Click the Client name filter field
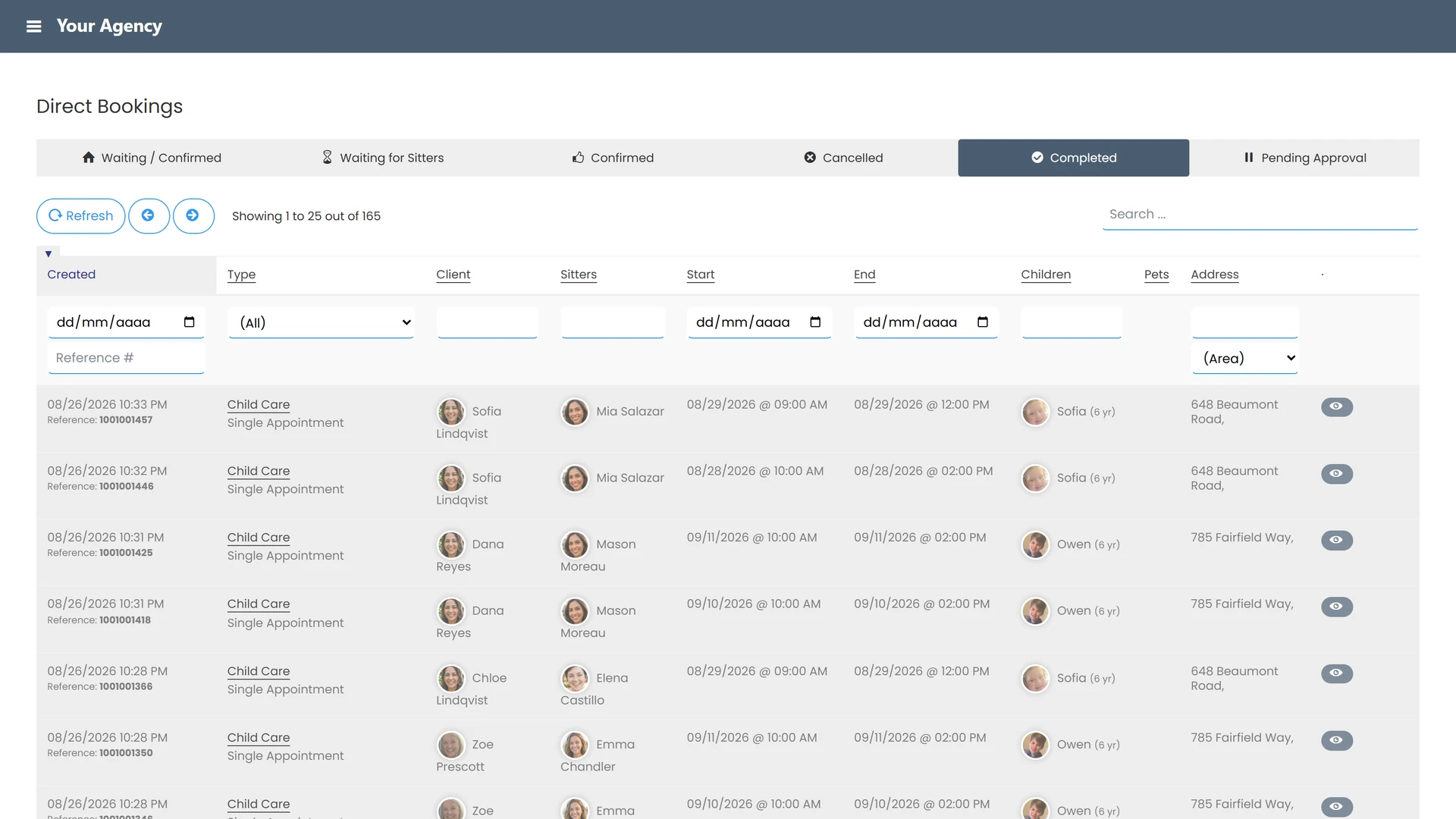Screen dimensions: 1456x819 pyautogui.click(x=488, y=322)
